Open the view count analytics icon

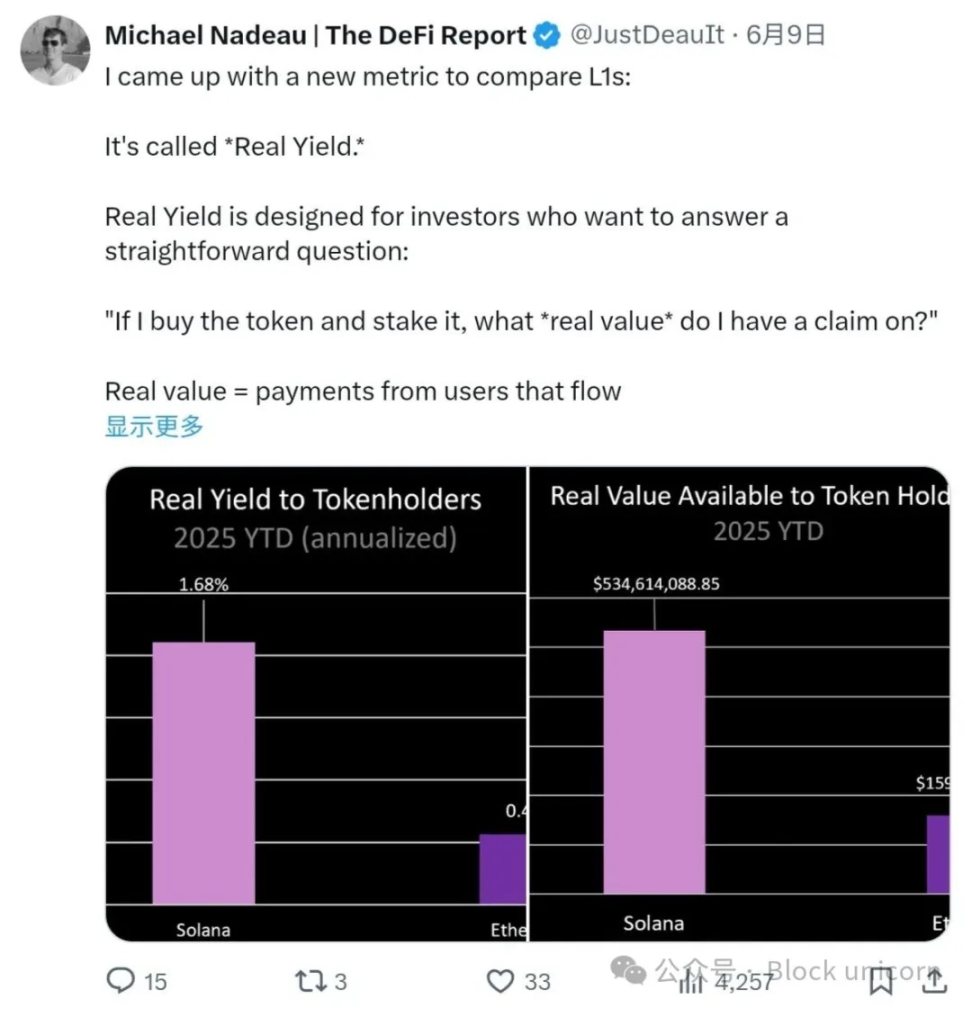point(692,981)
